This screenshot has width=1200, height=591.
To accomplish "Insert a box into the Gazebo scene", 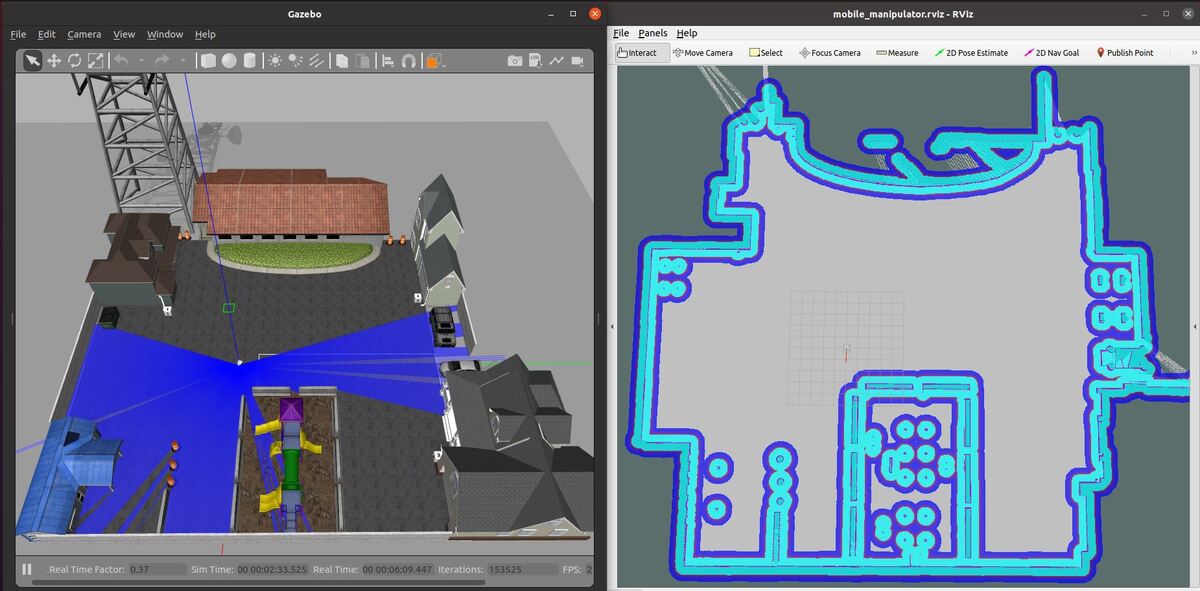I will (x=207, y=60).
